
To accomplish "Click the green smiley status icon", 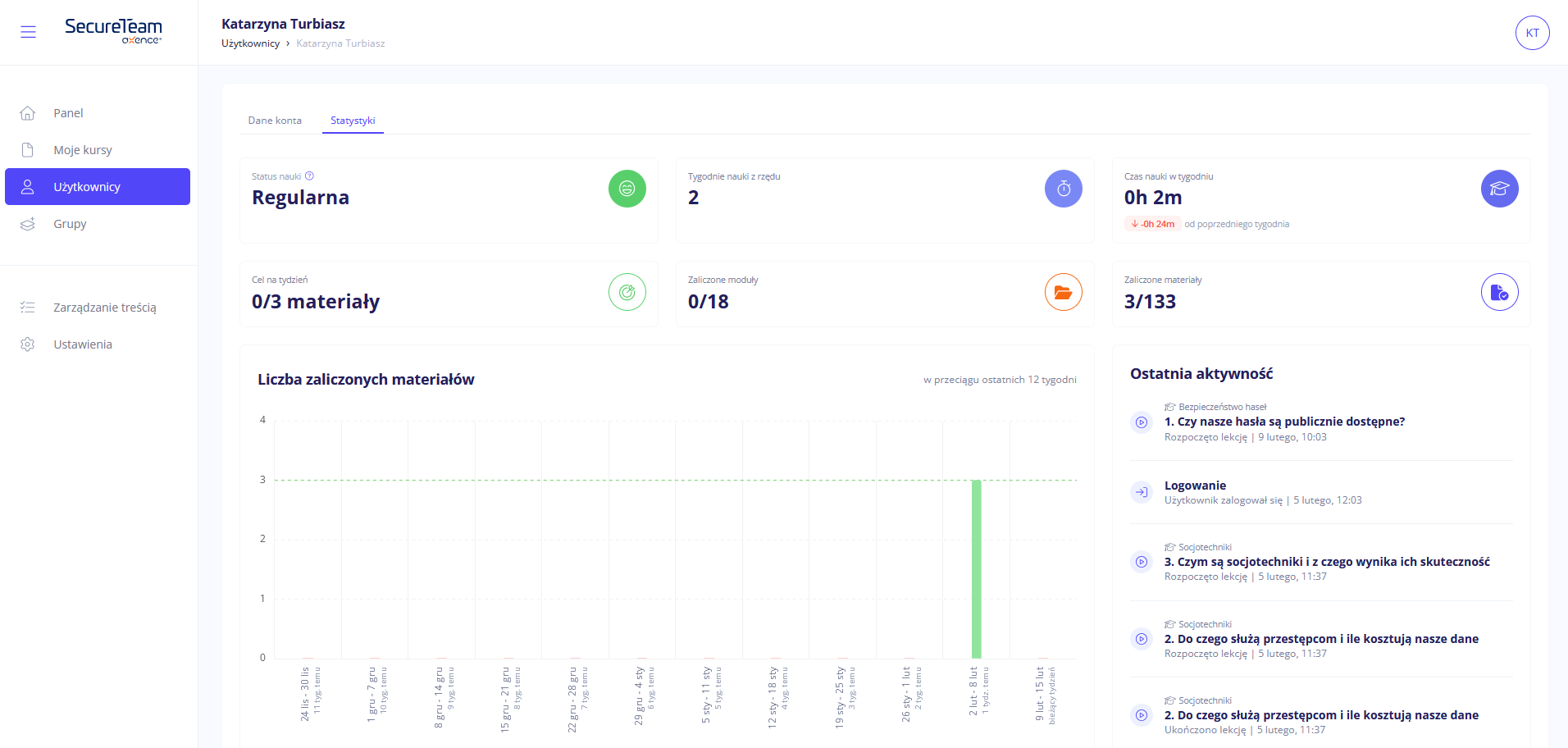I will point(627,189).
